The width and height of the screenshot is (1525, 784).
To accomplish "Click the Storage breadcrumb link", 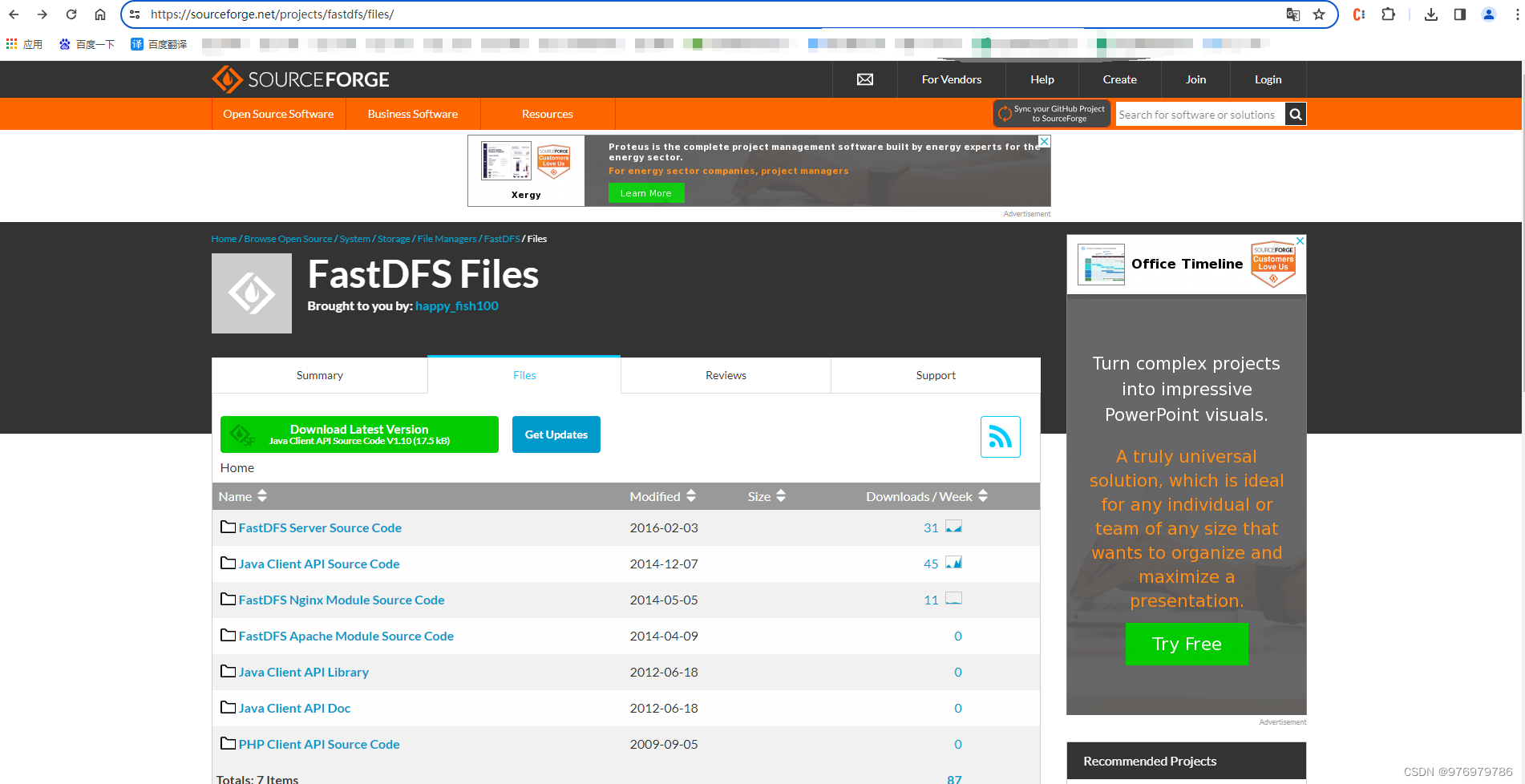I will (x=394, y=239).
